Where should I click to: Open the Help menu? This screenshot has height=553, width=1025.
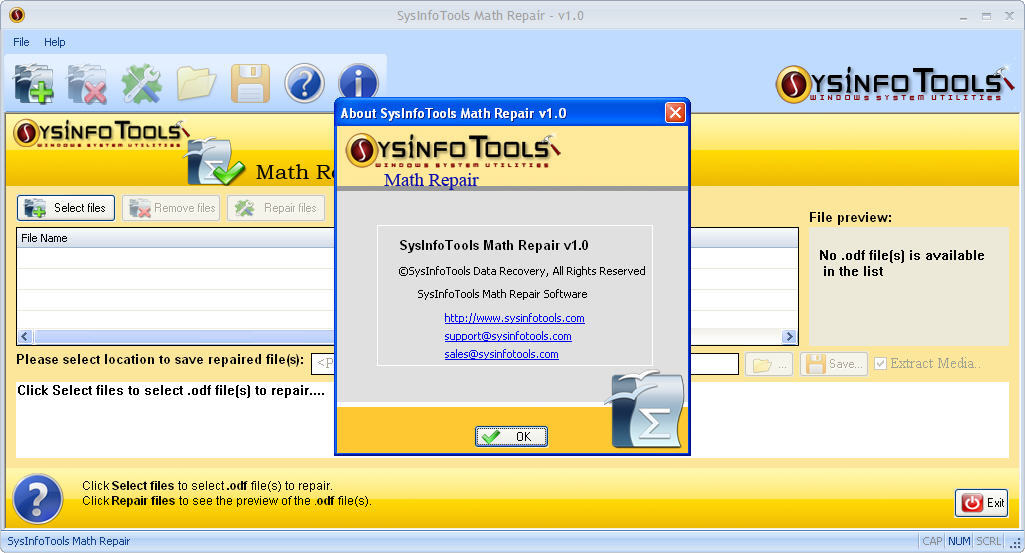click(x=54, y=42)
